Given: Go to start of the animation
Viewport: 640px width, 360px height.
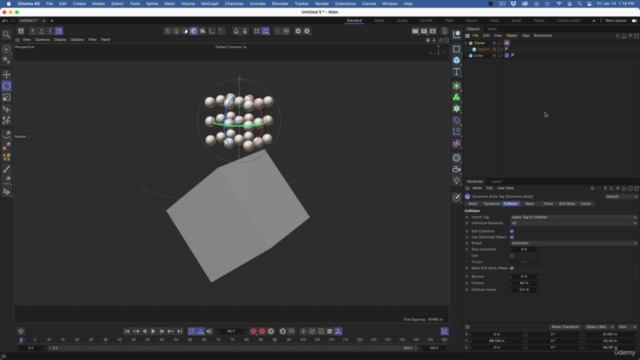Looking at the screenshot, I should pos(127,331).
